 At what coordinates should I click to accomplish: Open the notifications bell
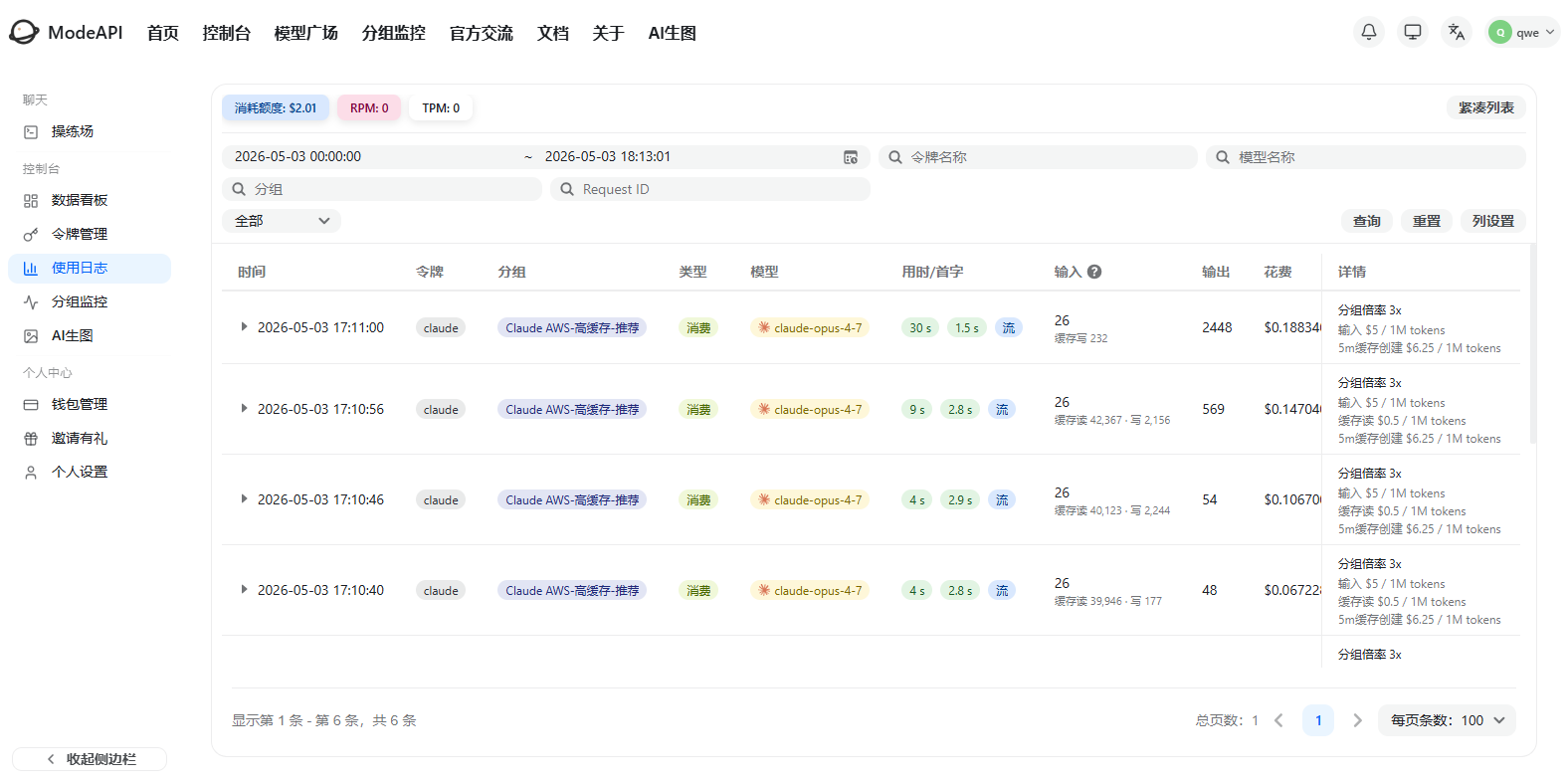coord(1369,32)
